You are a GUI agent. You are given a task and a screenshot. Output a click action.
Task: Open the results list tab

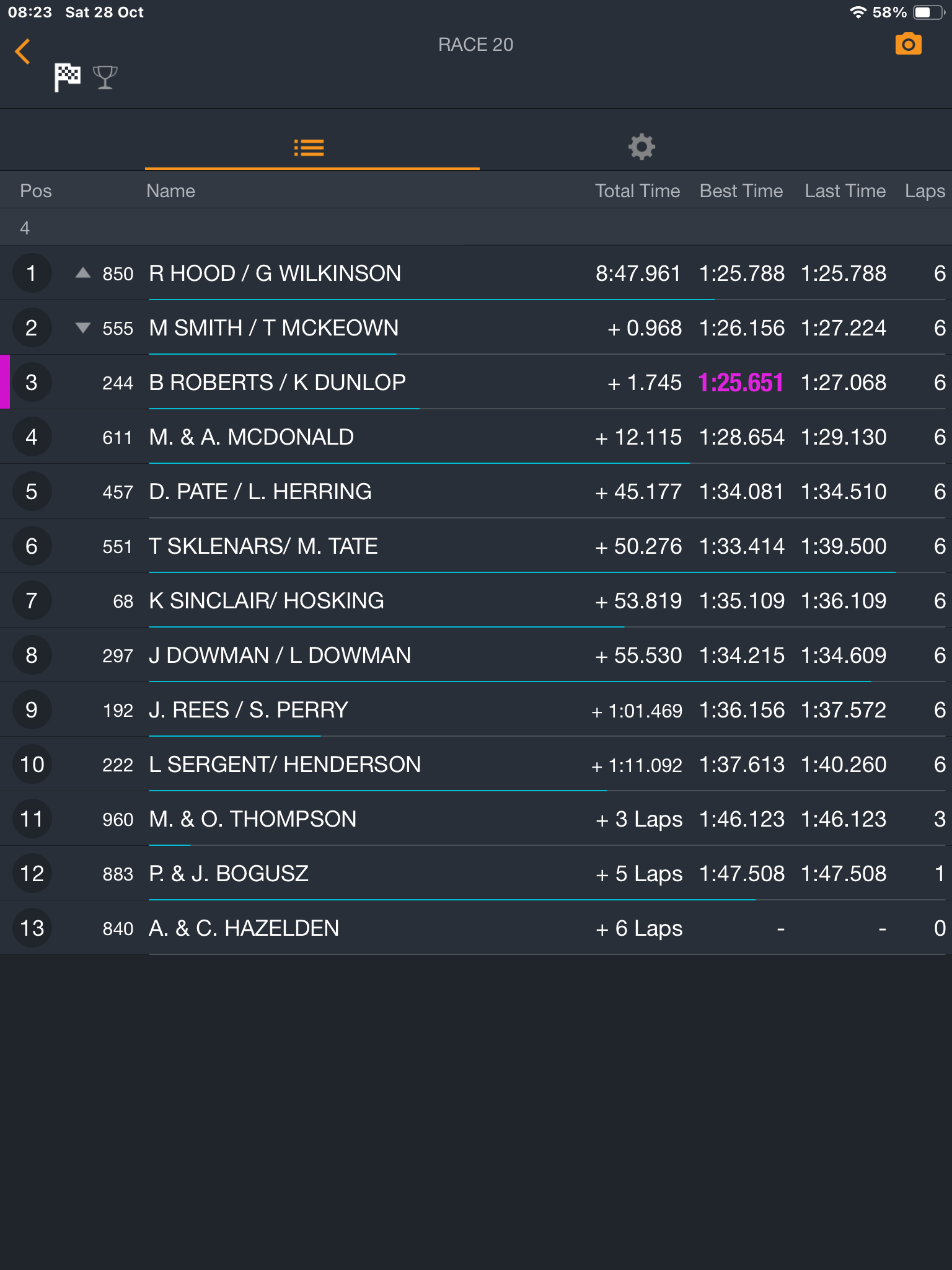(x=309, y=148)
